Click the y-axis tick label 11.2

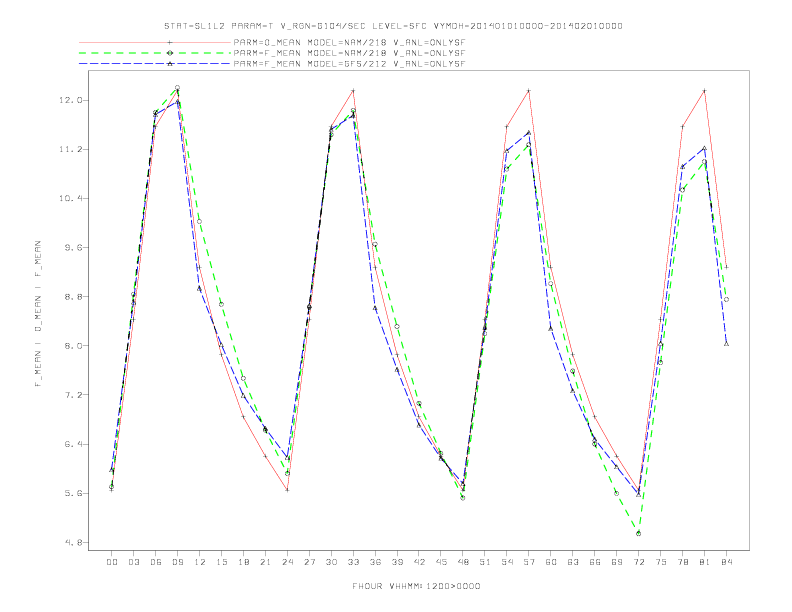(70, 149)
